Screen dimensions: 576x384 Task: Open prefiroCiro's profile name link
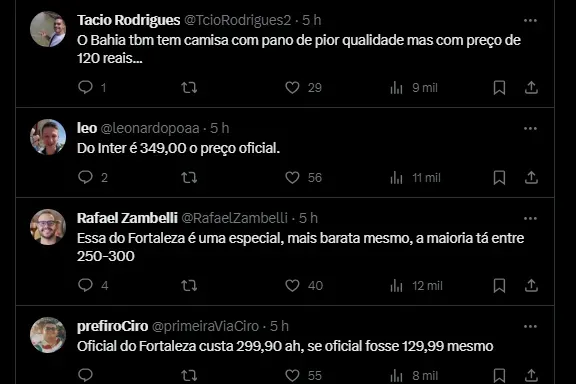coord(112,326)
